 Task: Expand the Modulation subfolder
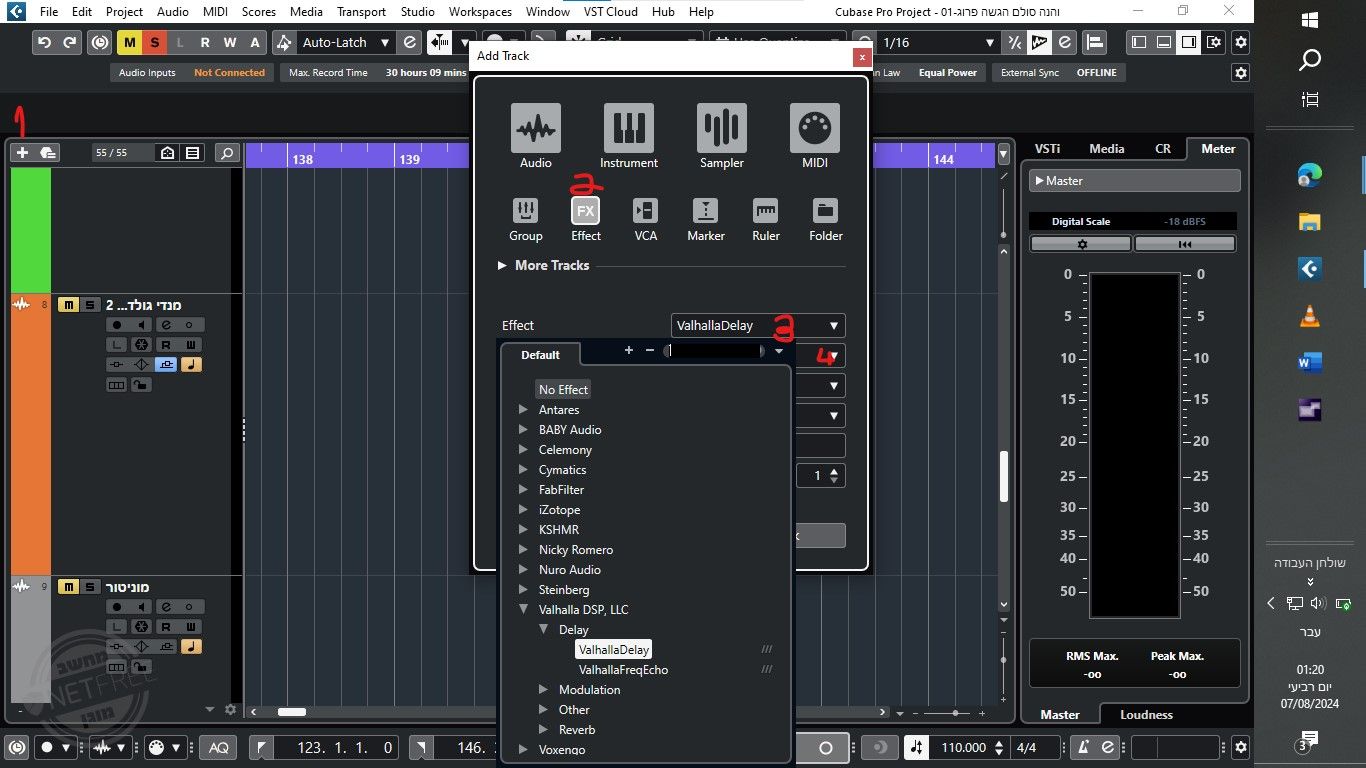point(543,690)
